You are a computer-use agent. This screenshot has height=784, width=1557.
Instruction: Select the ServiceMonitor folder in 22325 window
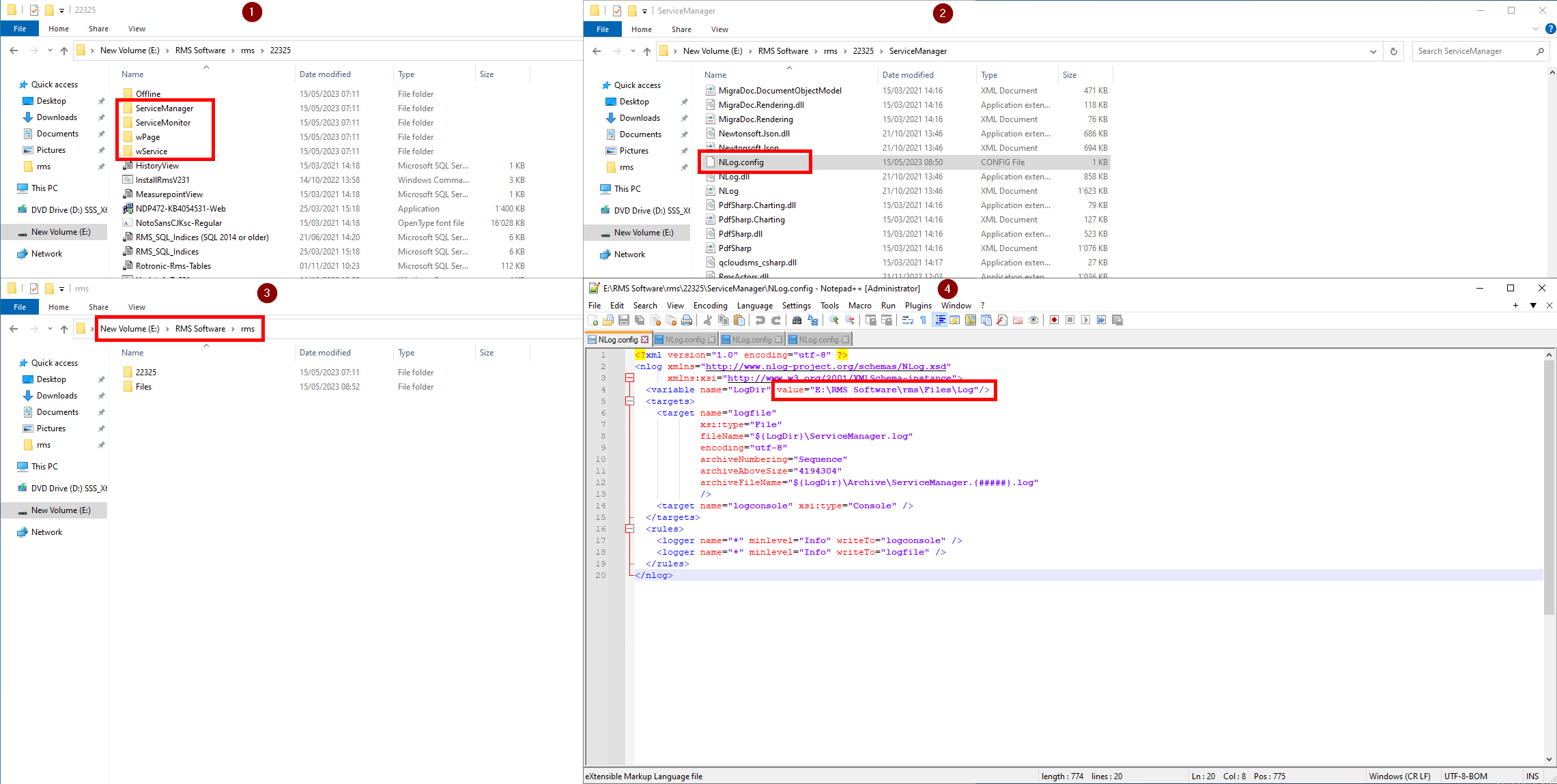[163, 123]
